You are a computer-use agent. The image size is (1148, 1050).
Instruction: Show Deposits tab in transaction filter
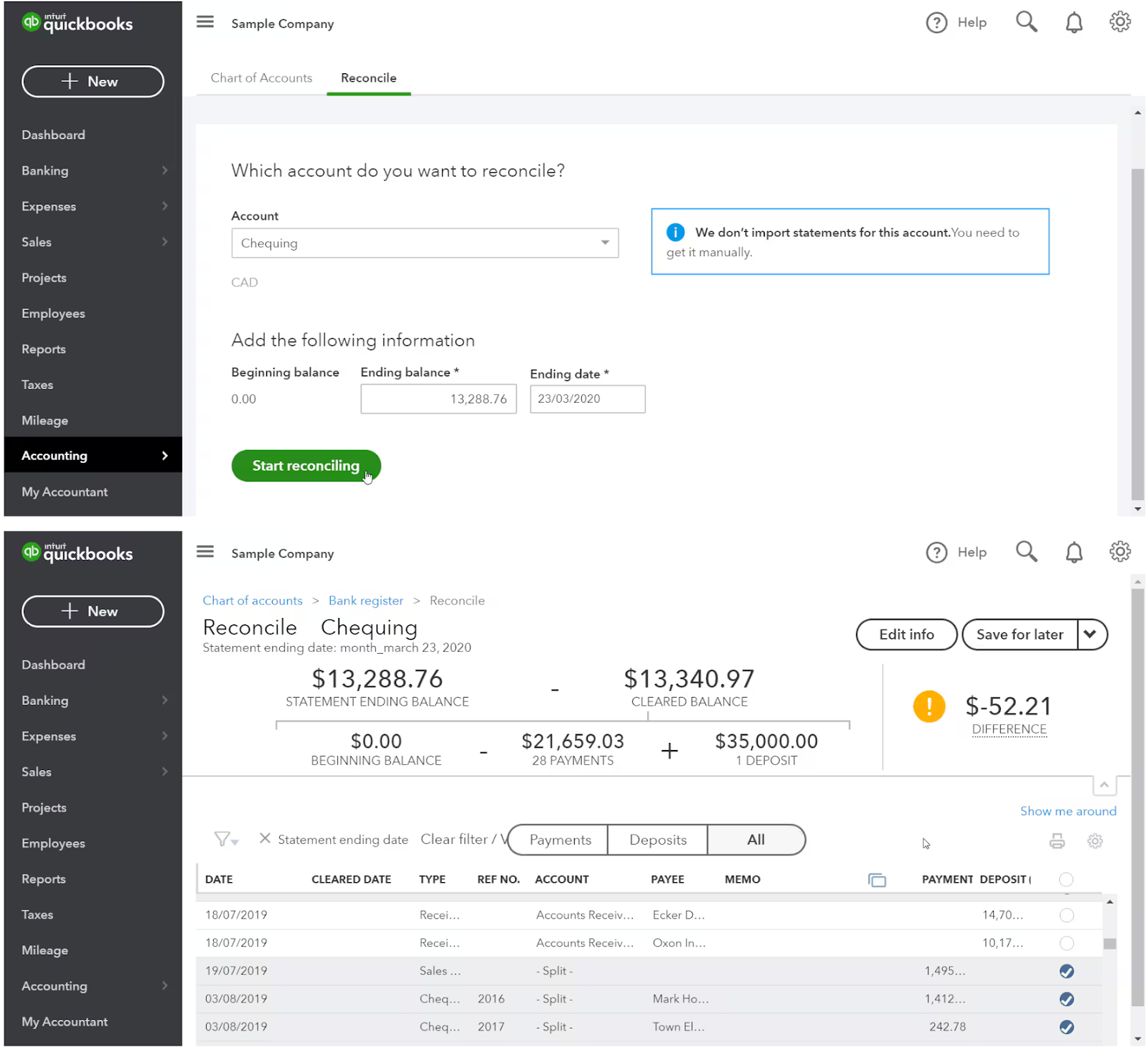[x=658, y=840]
